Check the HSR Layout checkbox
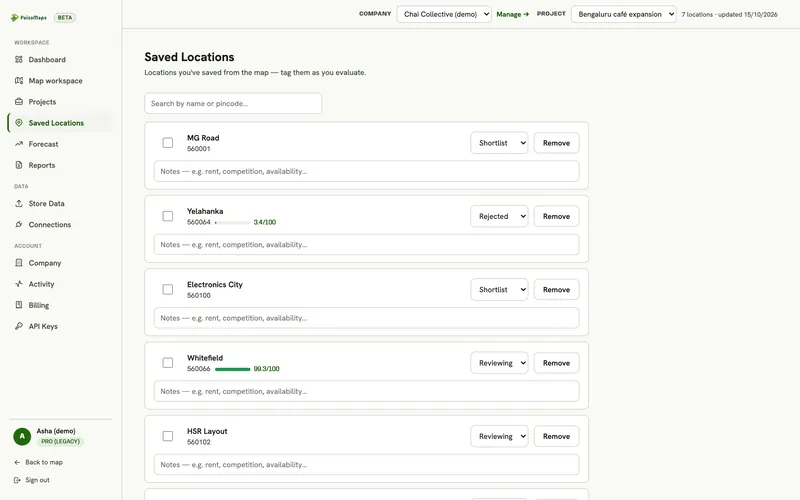Image resolution: width=800 pixels, height=500 pixels. pos(167,436)
